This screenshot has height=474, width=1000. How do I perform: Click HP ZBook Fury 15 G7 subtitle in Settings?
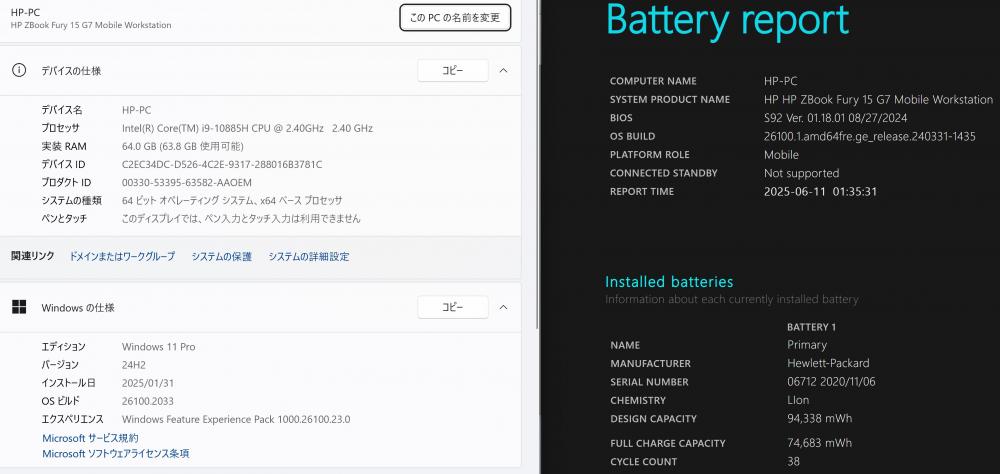pyautogui.click(x=91, y=25)
